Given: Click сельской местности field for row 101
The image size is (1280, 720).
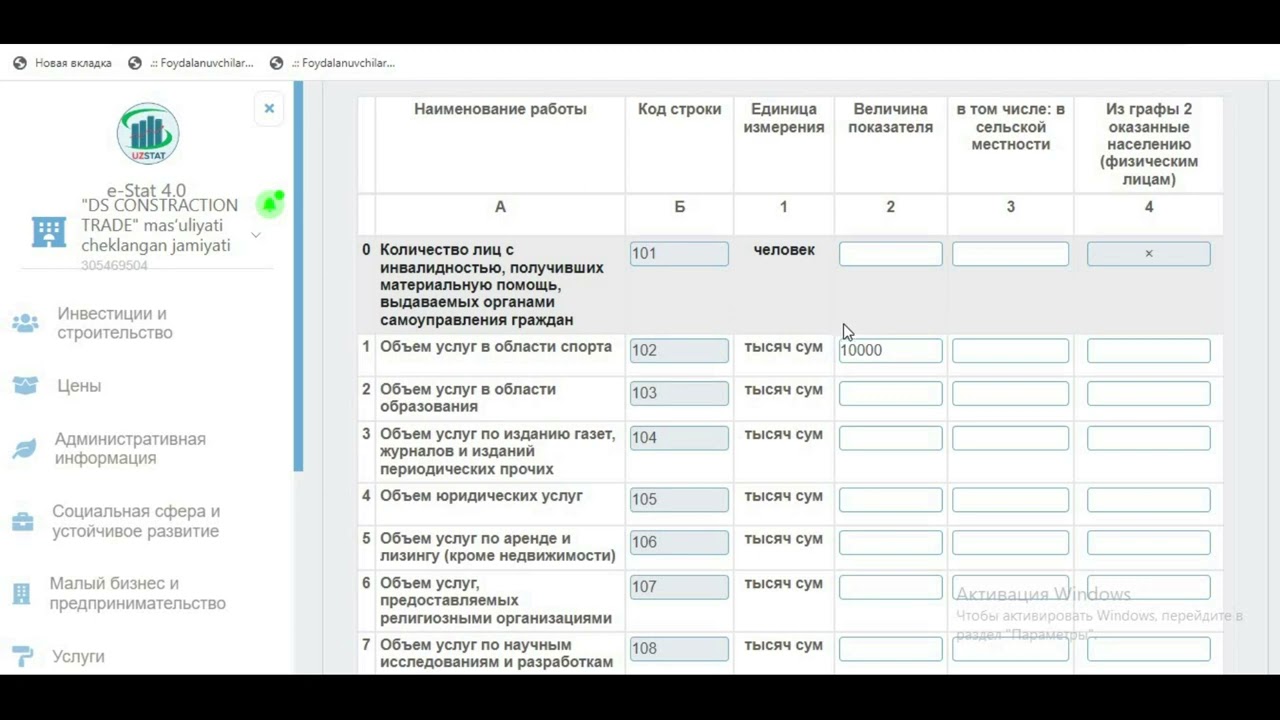Looking at the screenshot, I should point(1010,254).
